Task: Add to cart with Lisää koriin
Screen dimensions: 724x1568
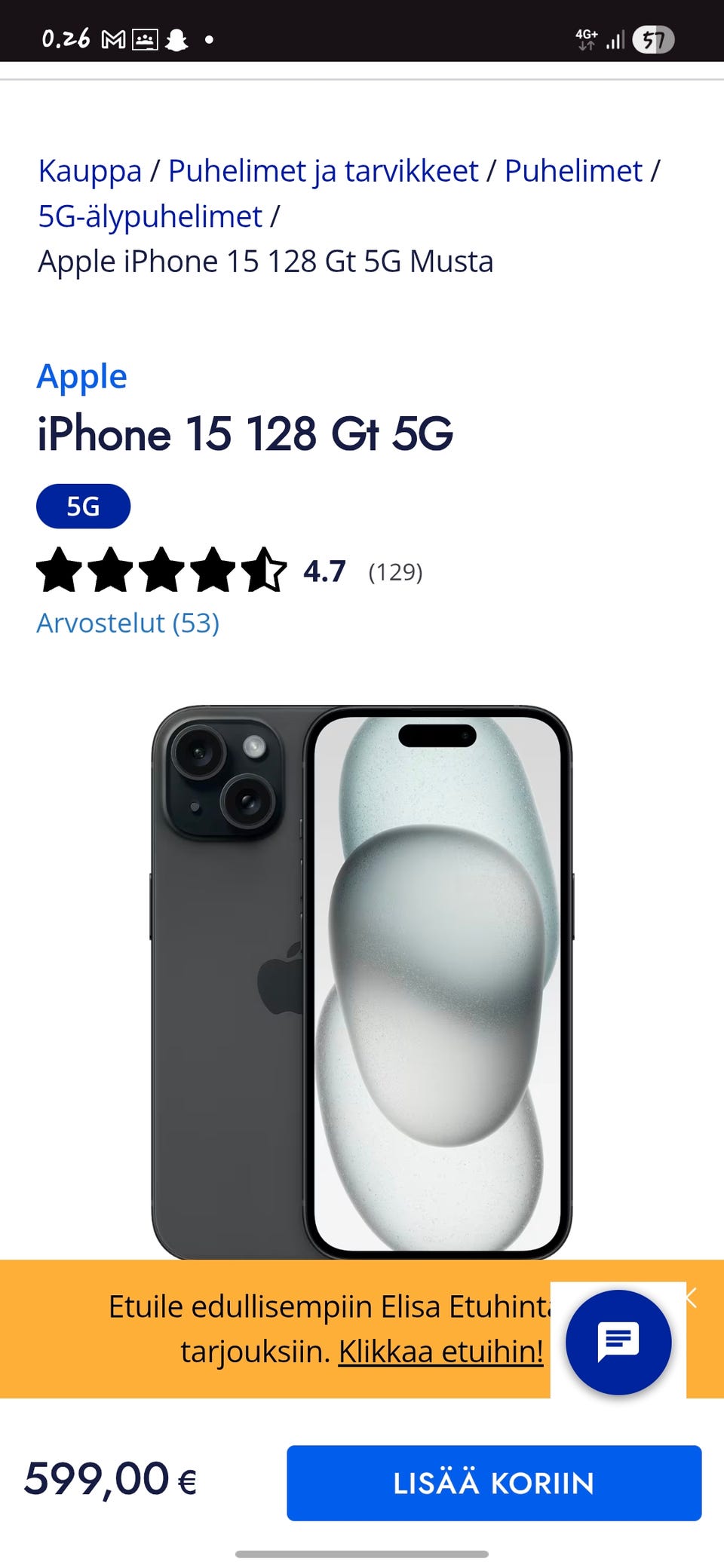Action: (x=494, y=1483)
